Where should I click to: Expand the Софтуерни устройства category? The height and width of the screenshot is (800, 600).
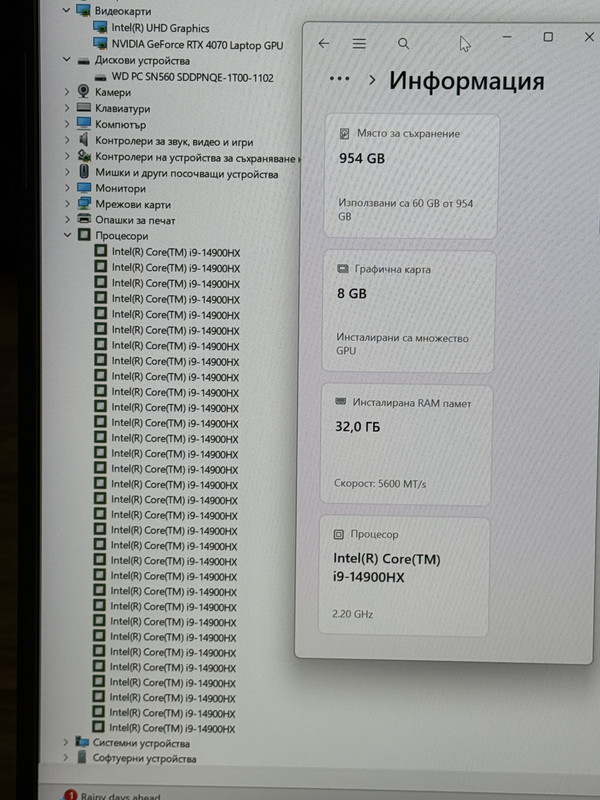tap(65, 758)
